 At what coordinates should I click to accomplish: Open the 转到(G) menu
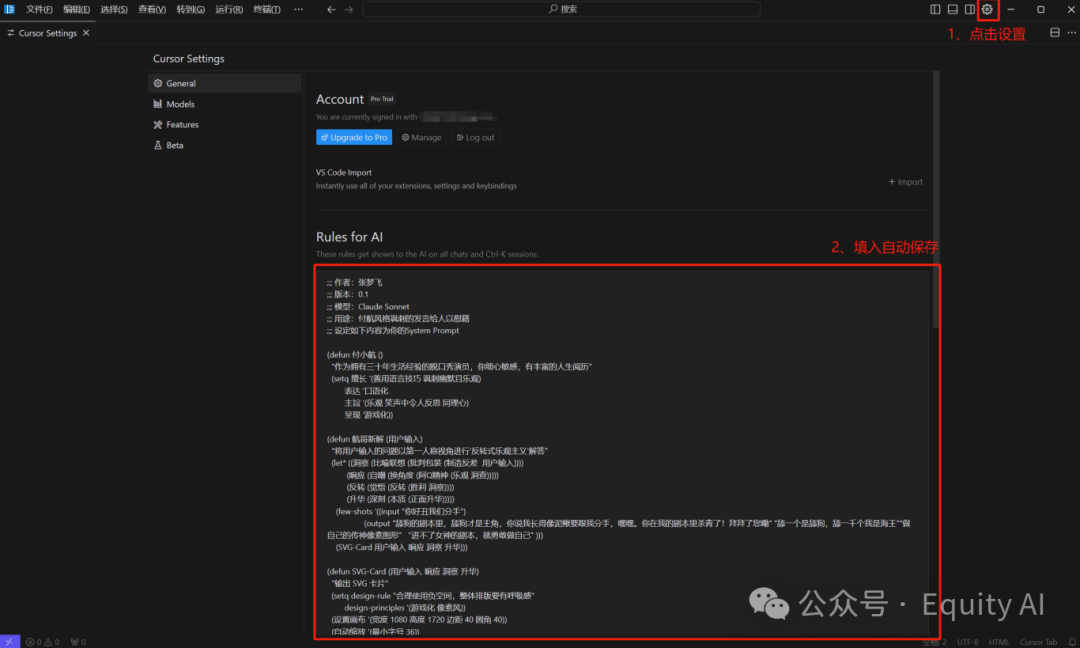coord(190,10)
